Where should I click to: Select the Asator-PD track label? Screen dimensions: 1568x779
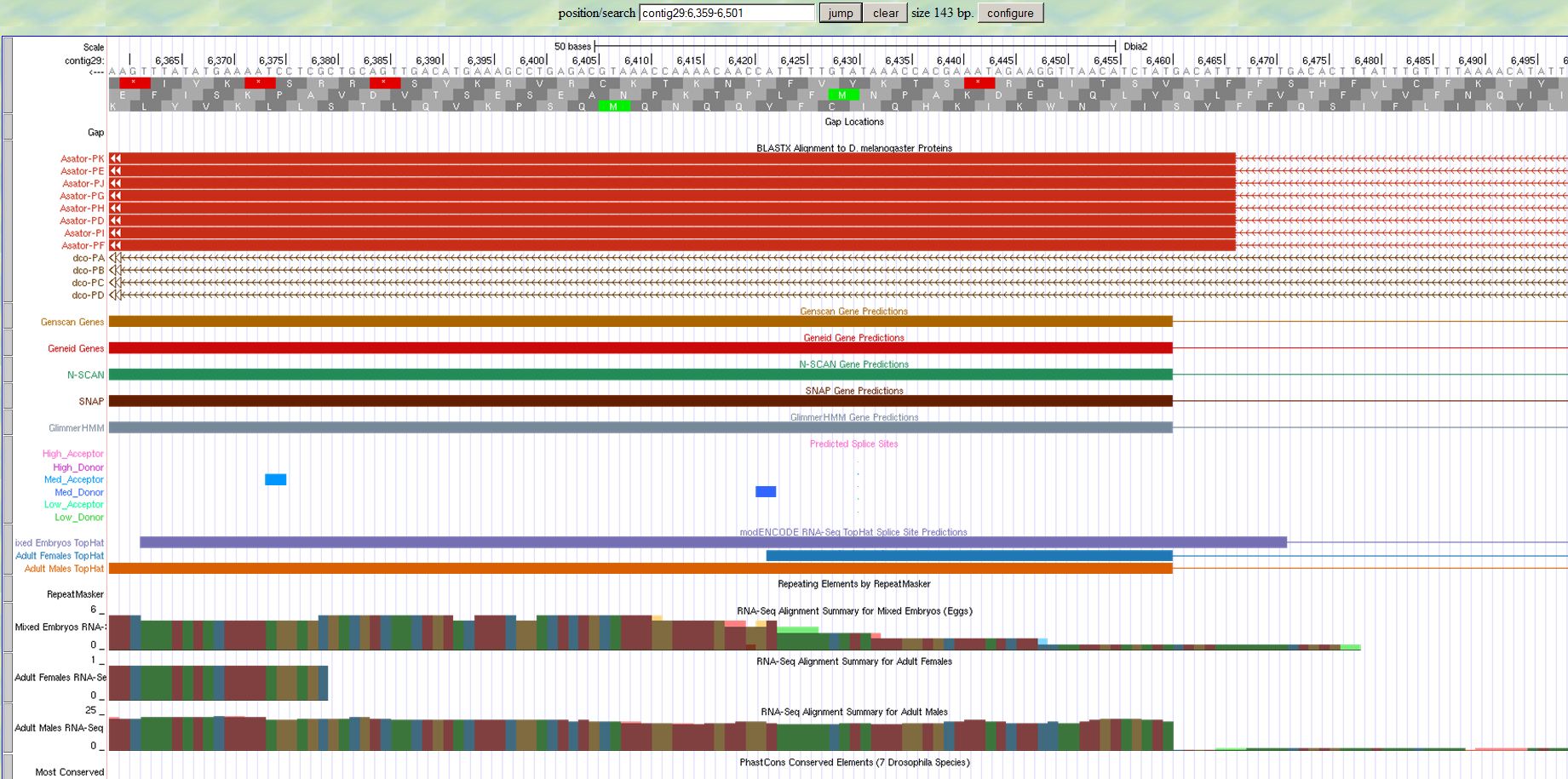(x=83, y=221)
